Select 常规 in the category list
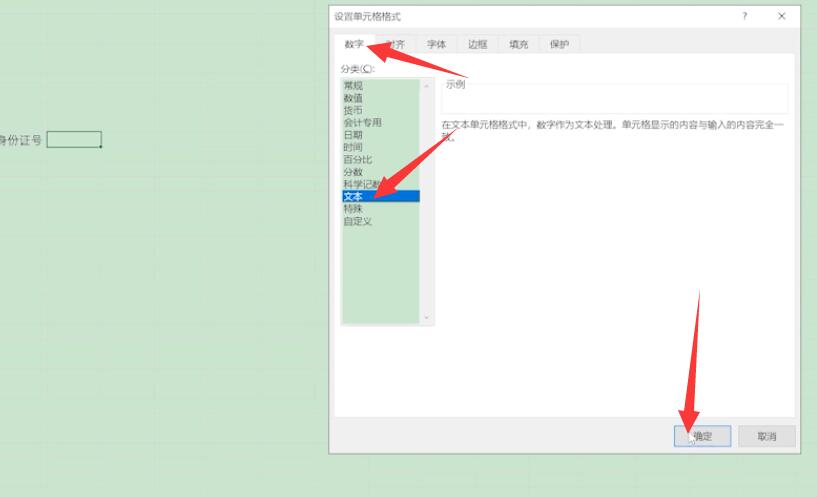This screenshot has width=817, height=497. (381, 85)
